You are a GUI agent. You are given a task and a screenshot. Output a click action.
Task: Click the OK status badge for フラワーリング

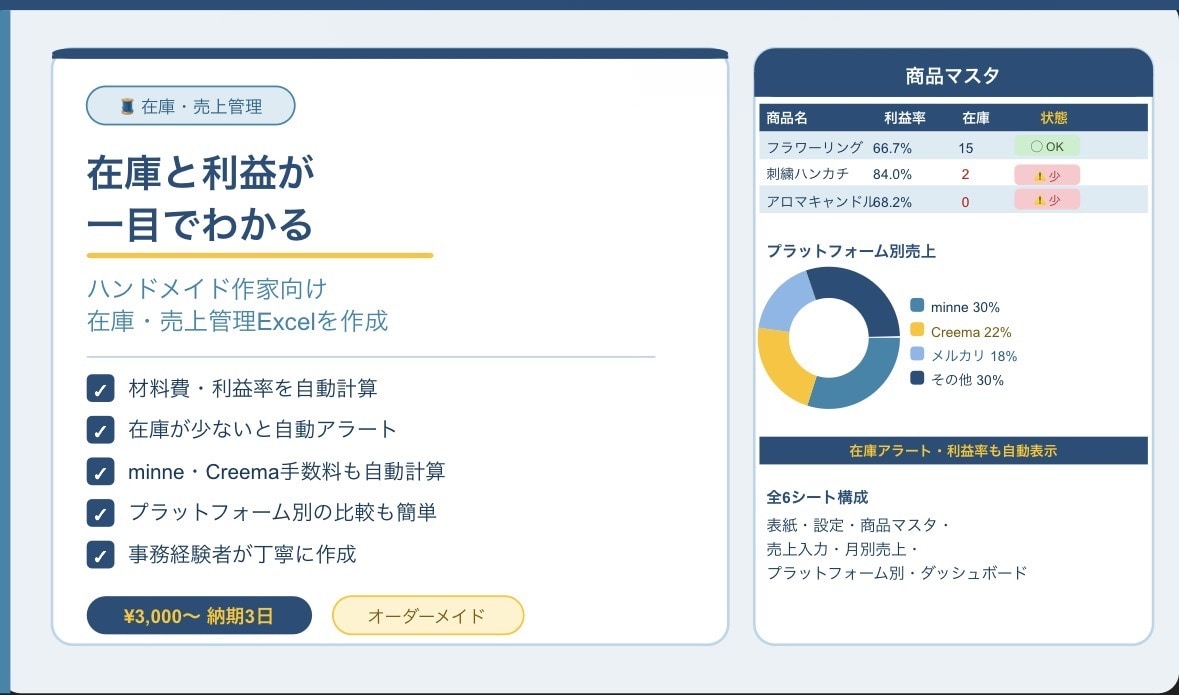1047,147
